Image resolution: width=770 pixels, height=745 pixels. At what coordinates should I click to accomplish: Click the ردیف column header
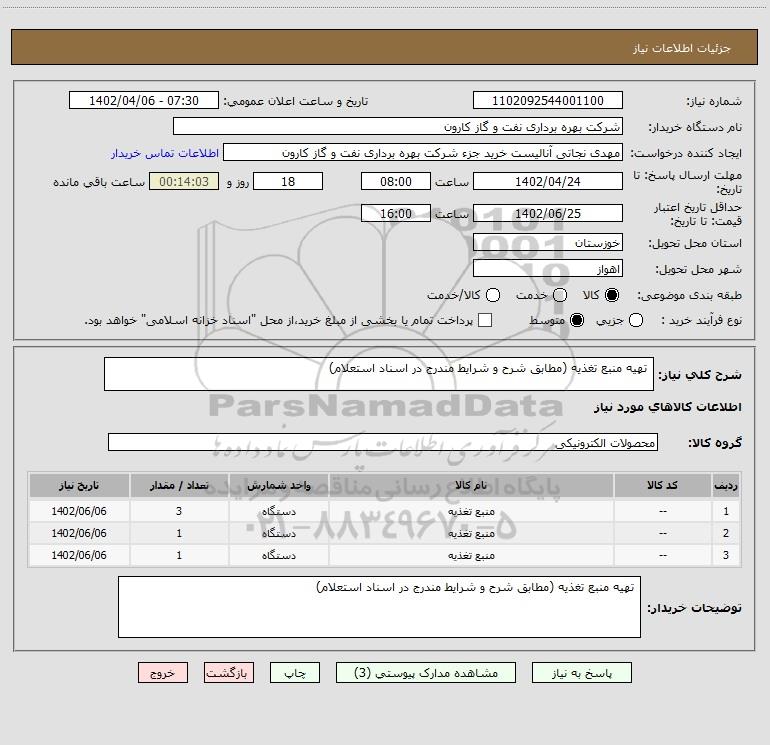726,485
